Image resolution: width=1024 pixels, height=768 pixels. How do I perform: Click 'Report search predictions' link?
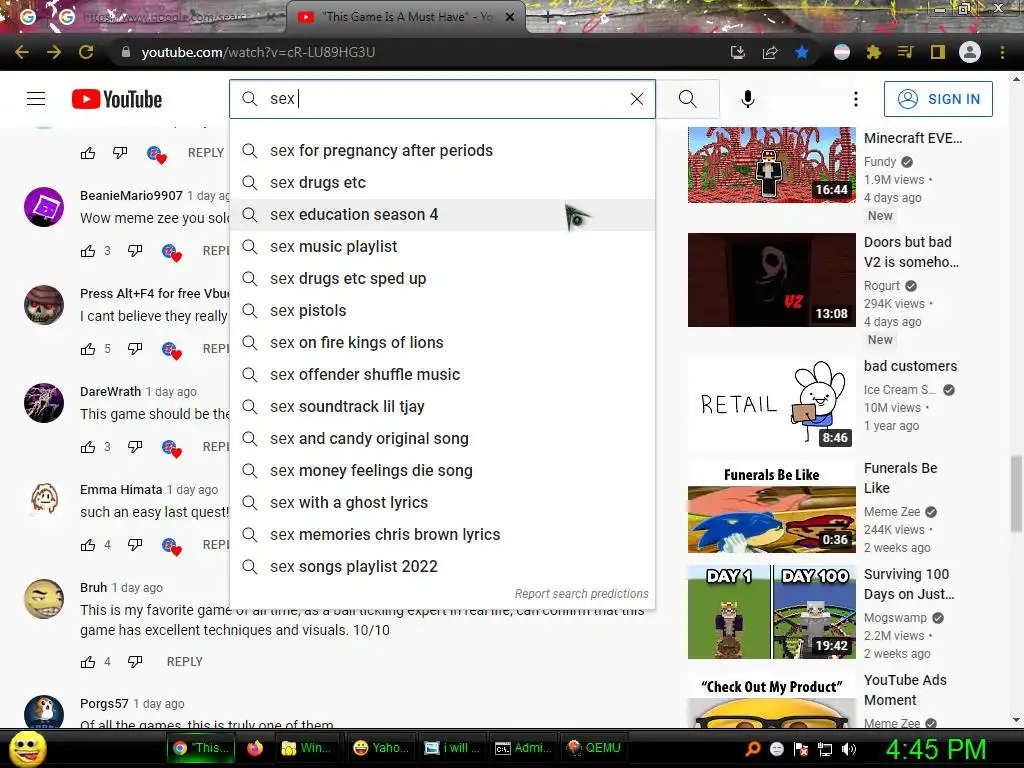581,594
